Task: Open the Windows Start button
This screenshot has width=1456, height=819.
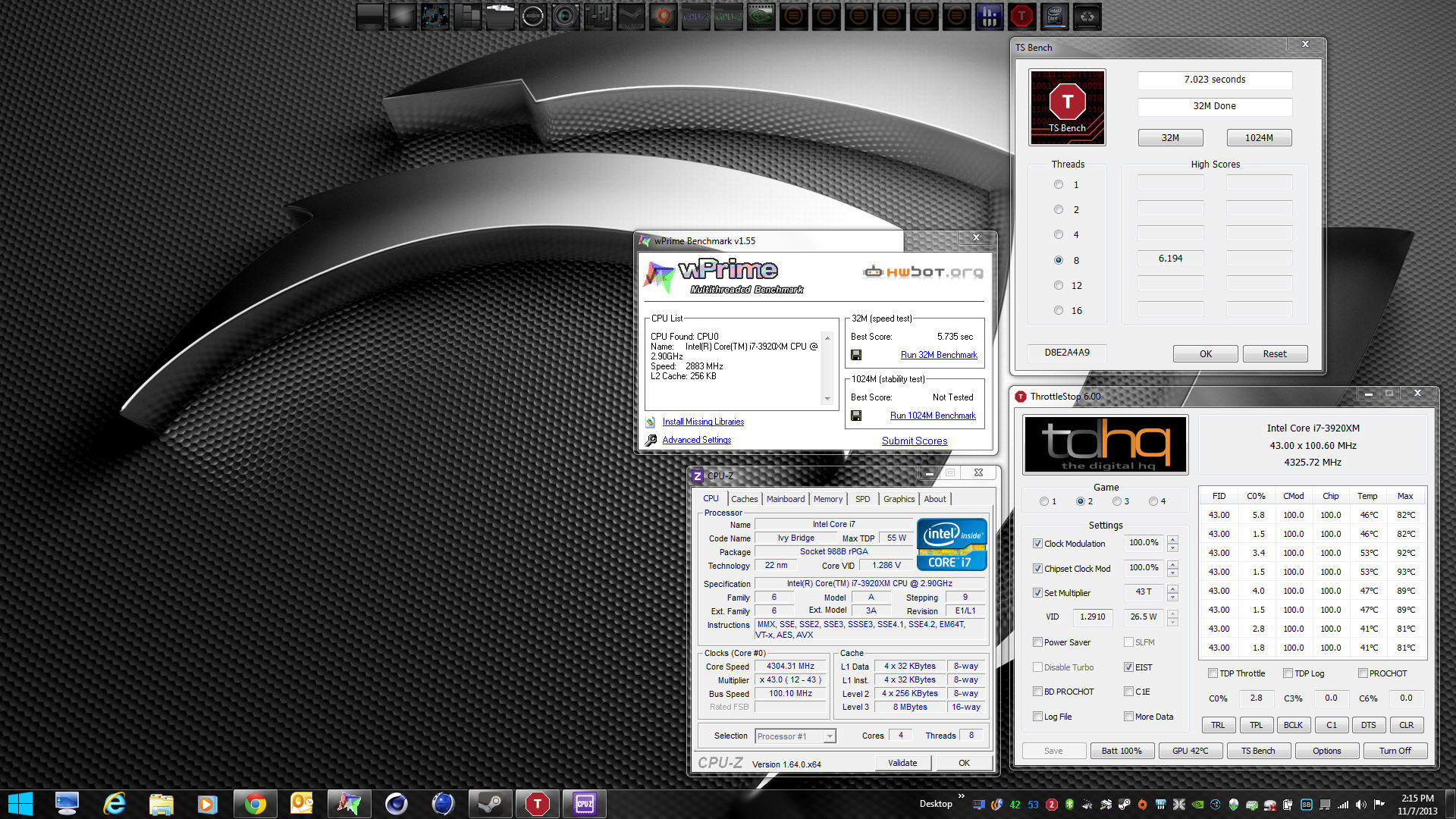Action: [20, 804]
